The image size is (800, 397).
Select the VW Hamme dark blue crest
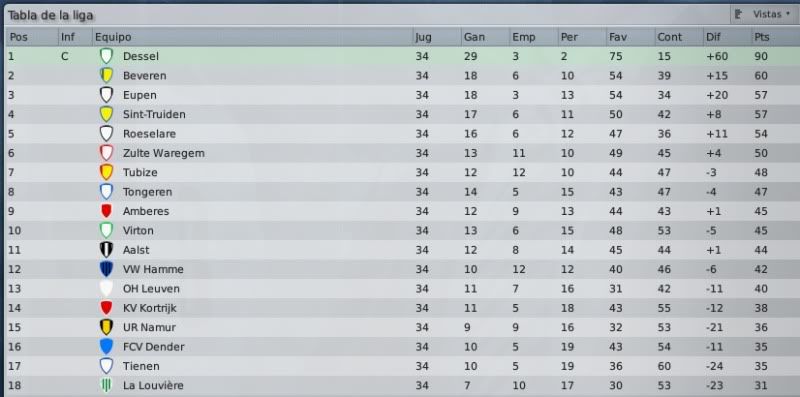pyautogui.click(x=106, y=269)
